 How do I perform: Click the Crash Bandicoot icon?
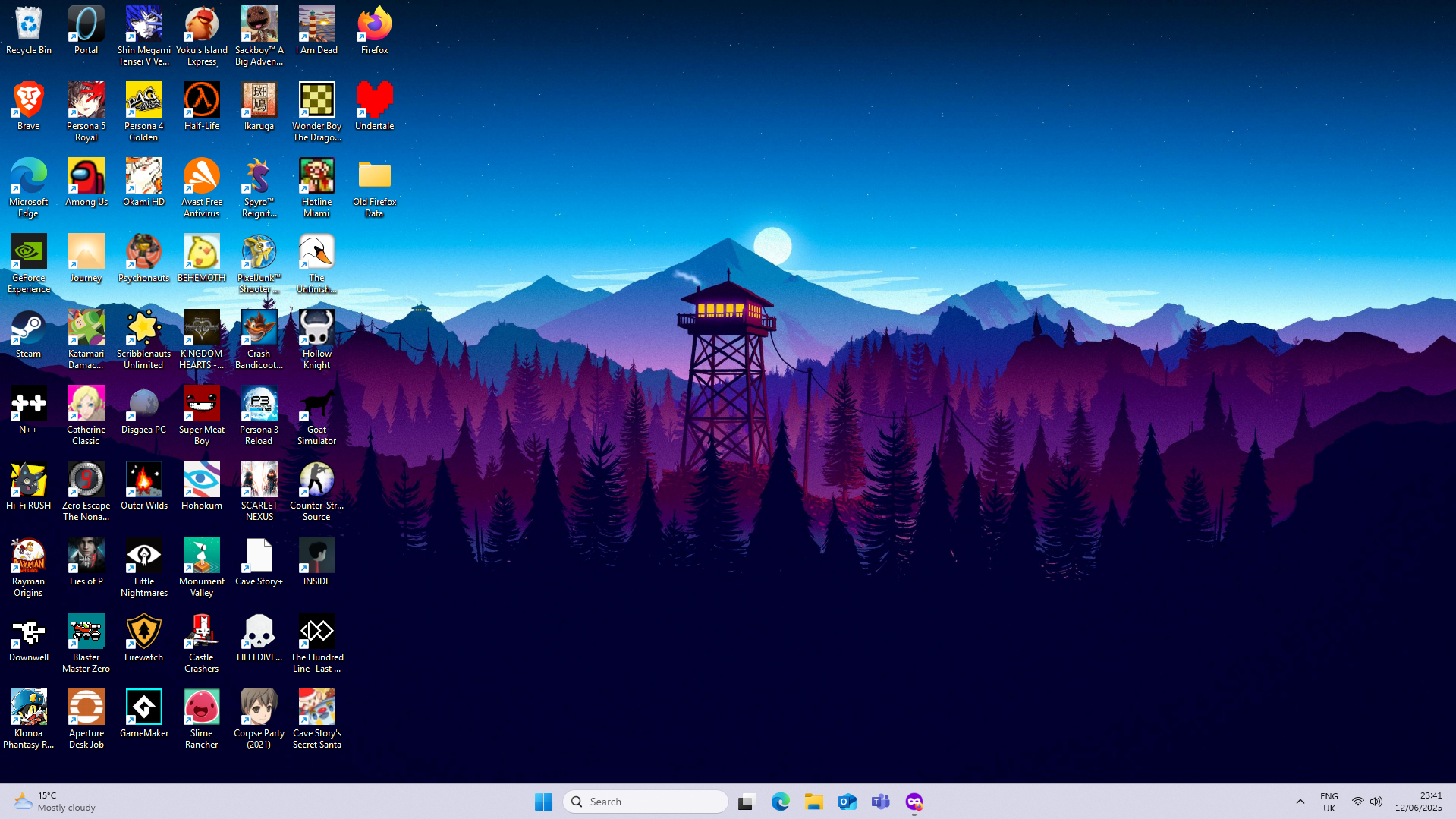tap(259, 328)
